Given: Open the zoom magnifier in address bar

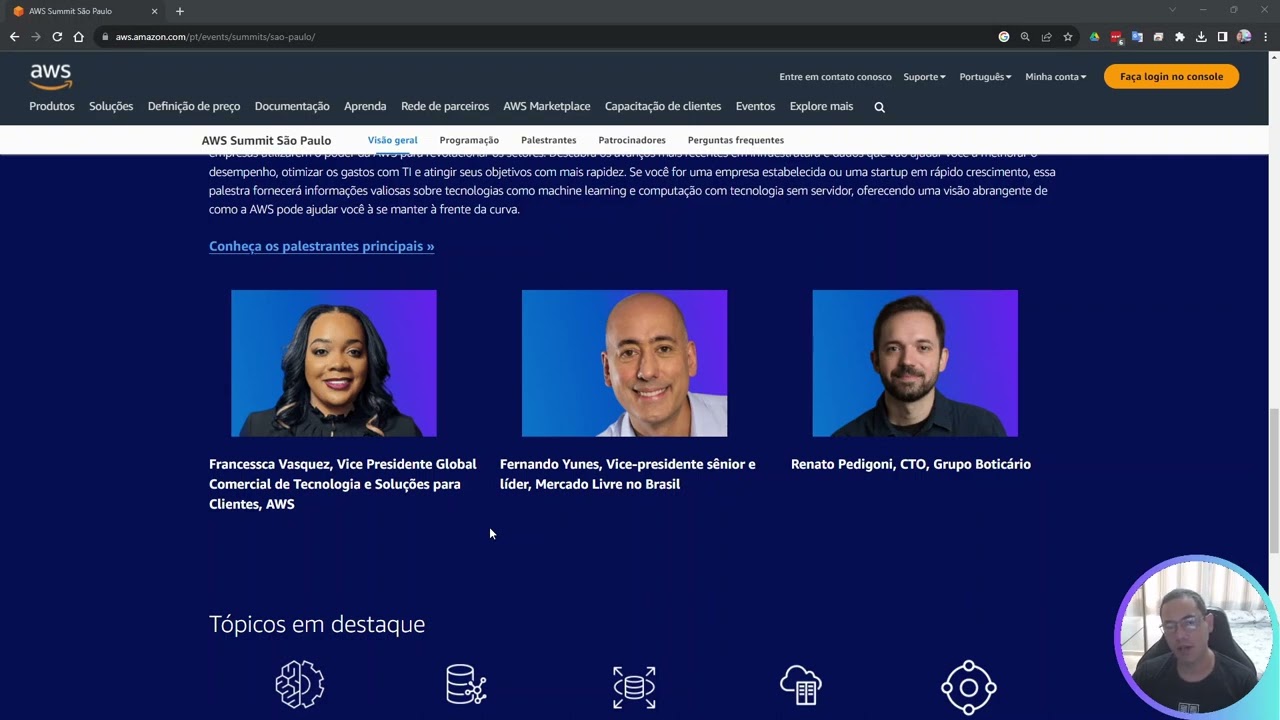Looking at the screenshot, I should [x=1025, y=37].
